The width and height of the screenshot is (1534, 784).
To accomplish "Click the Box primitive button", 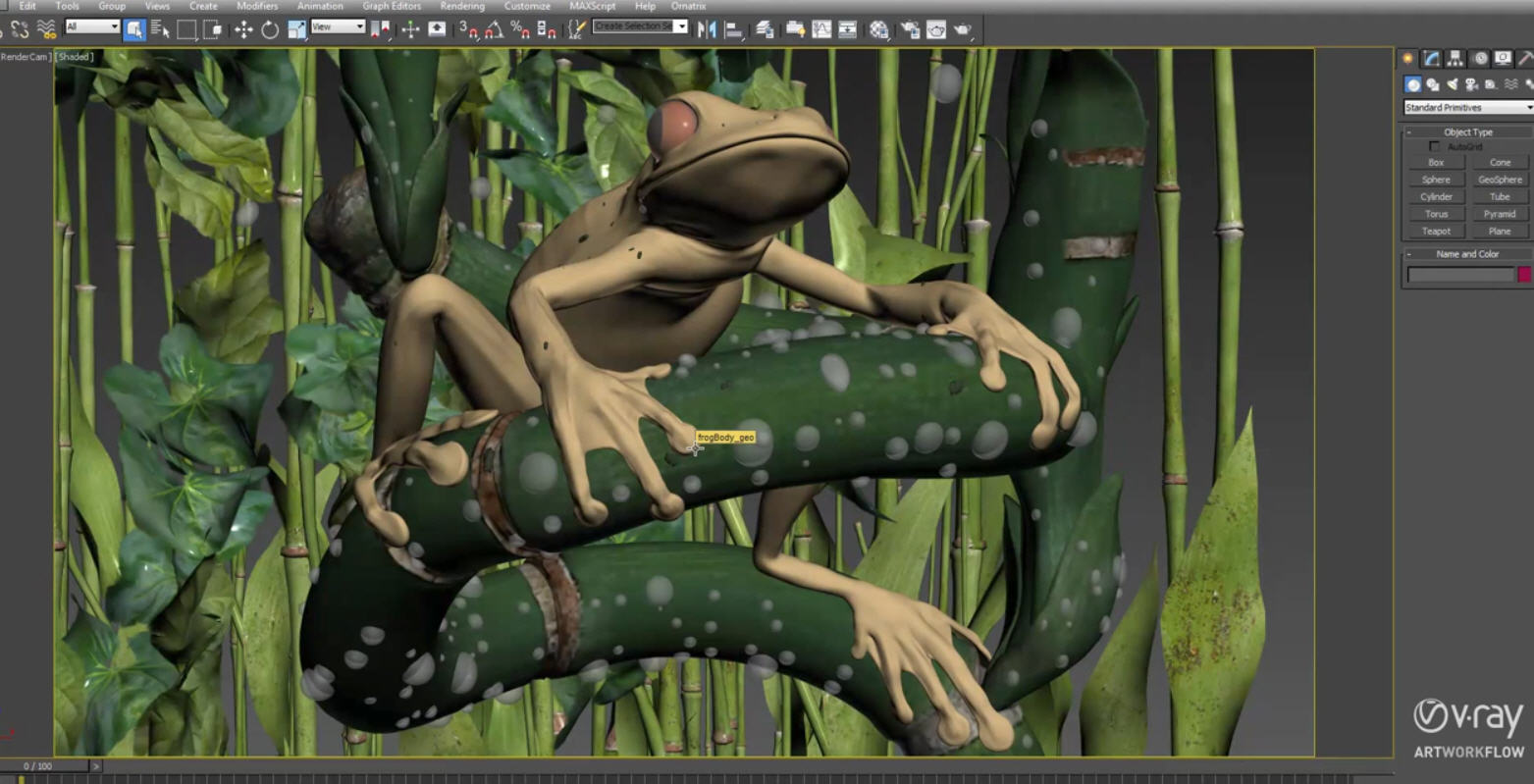I will pyautogui.click(x=1436, y=163).
